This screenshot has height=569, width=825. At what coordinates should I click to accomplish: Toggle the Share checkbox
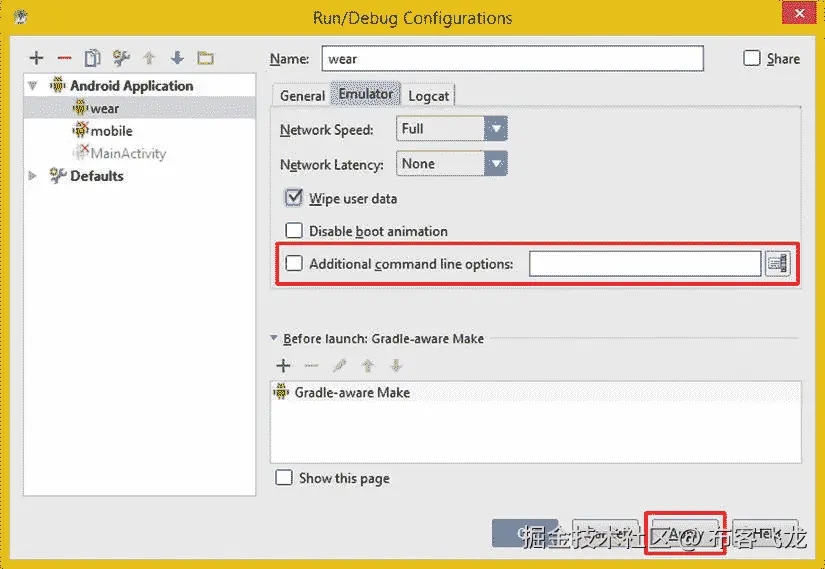pyautogui.click(x=752, y=58)
